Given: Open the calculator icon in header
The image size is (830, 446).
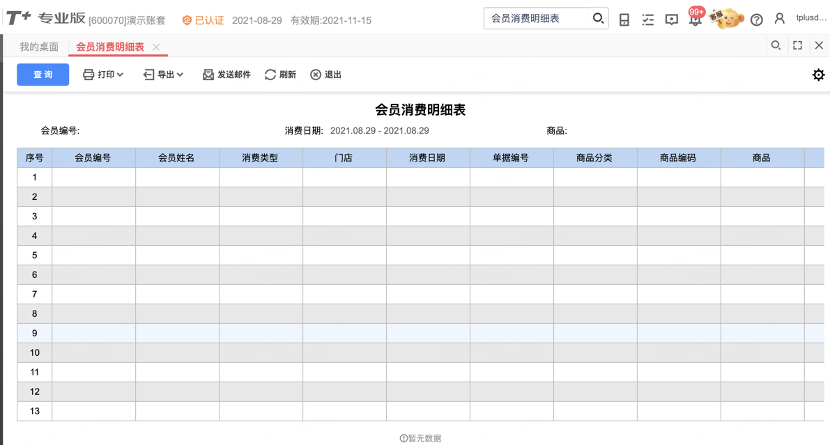Looking at the screenshot, I should point(624,20).
